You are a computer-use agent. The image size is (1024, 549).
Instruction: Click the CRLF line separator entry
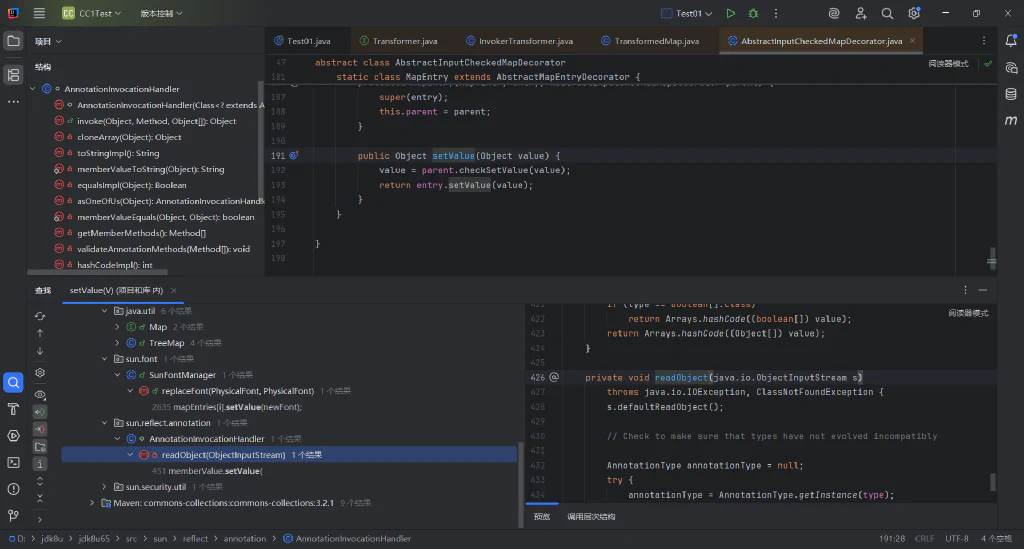(925, 539)
